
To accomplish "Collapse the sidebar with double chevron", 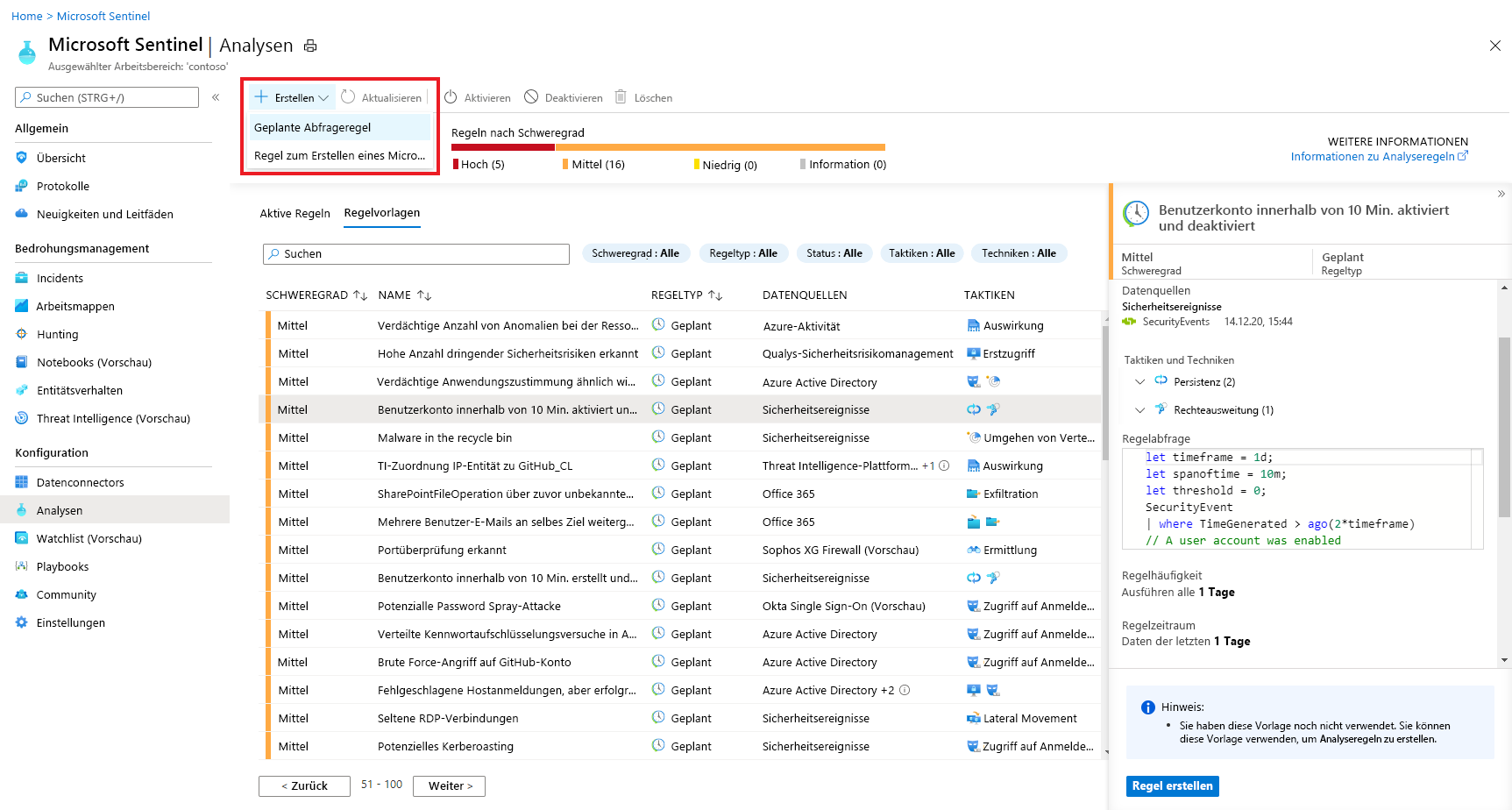I will point(216,97).
